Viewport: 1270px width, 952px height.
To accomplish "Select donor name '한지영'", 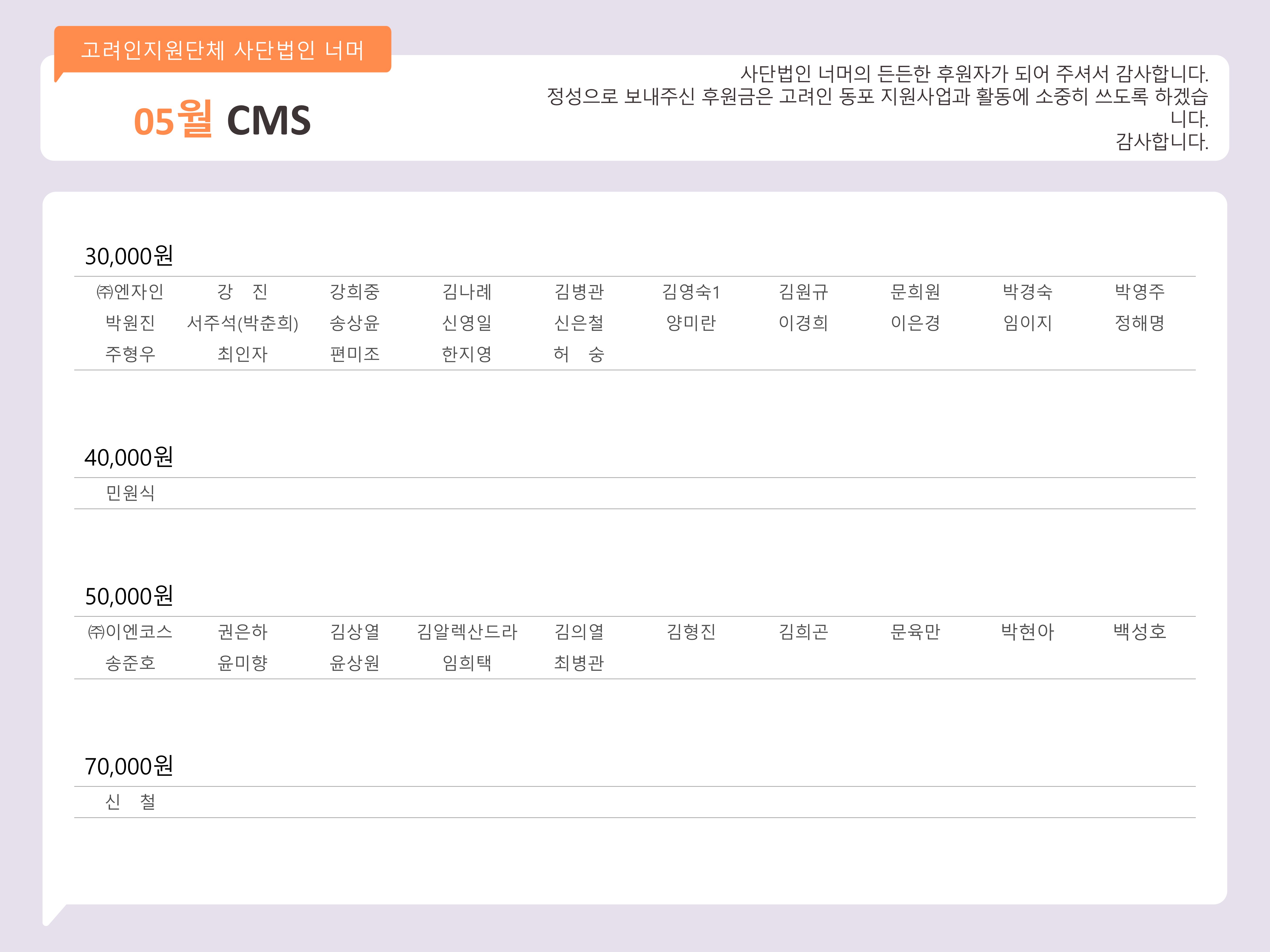I will 467,354.
